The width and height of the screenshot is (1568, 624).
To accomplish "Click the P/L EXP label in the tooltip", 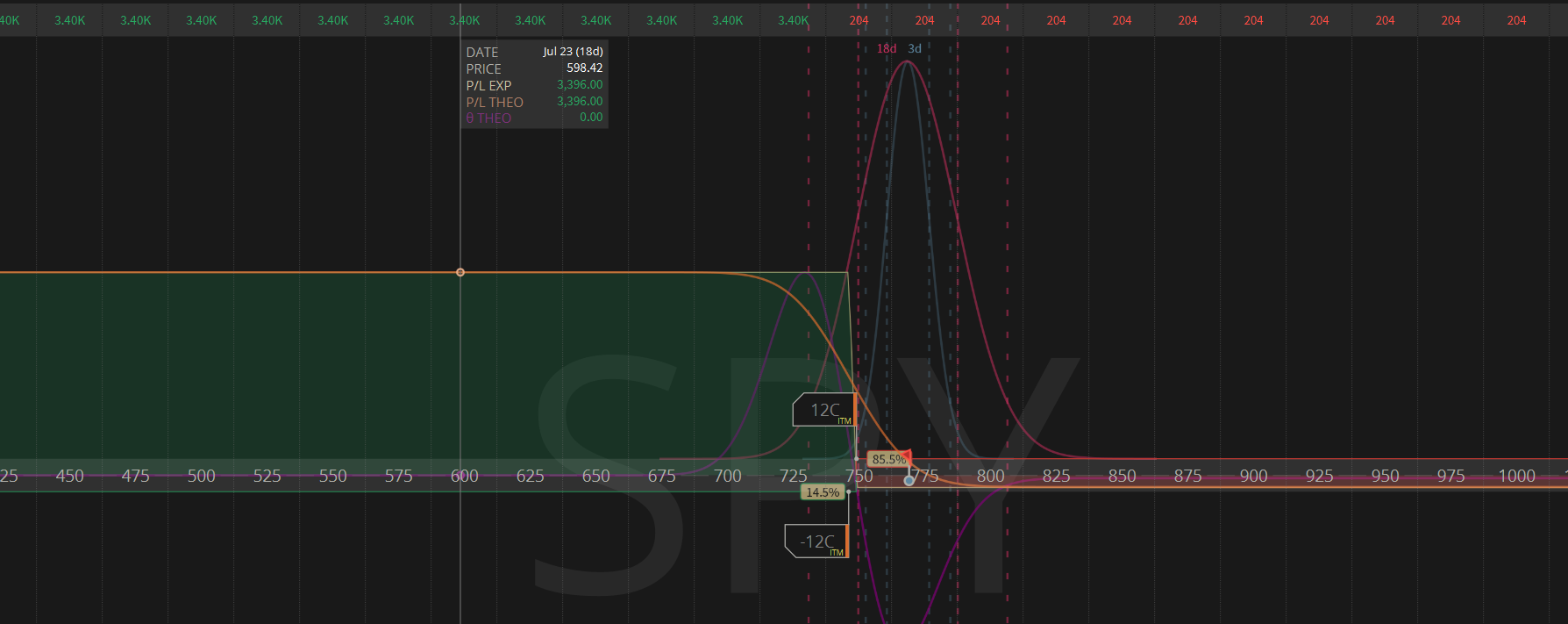I will [488, 85].
